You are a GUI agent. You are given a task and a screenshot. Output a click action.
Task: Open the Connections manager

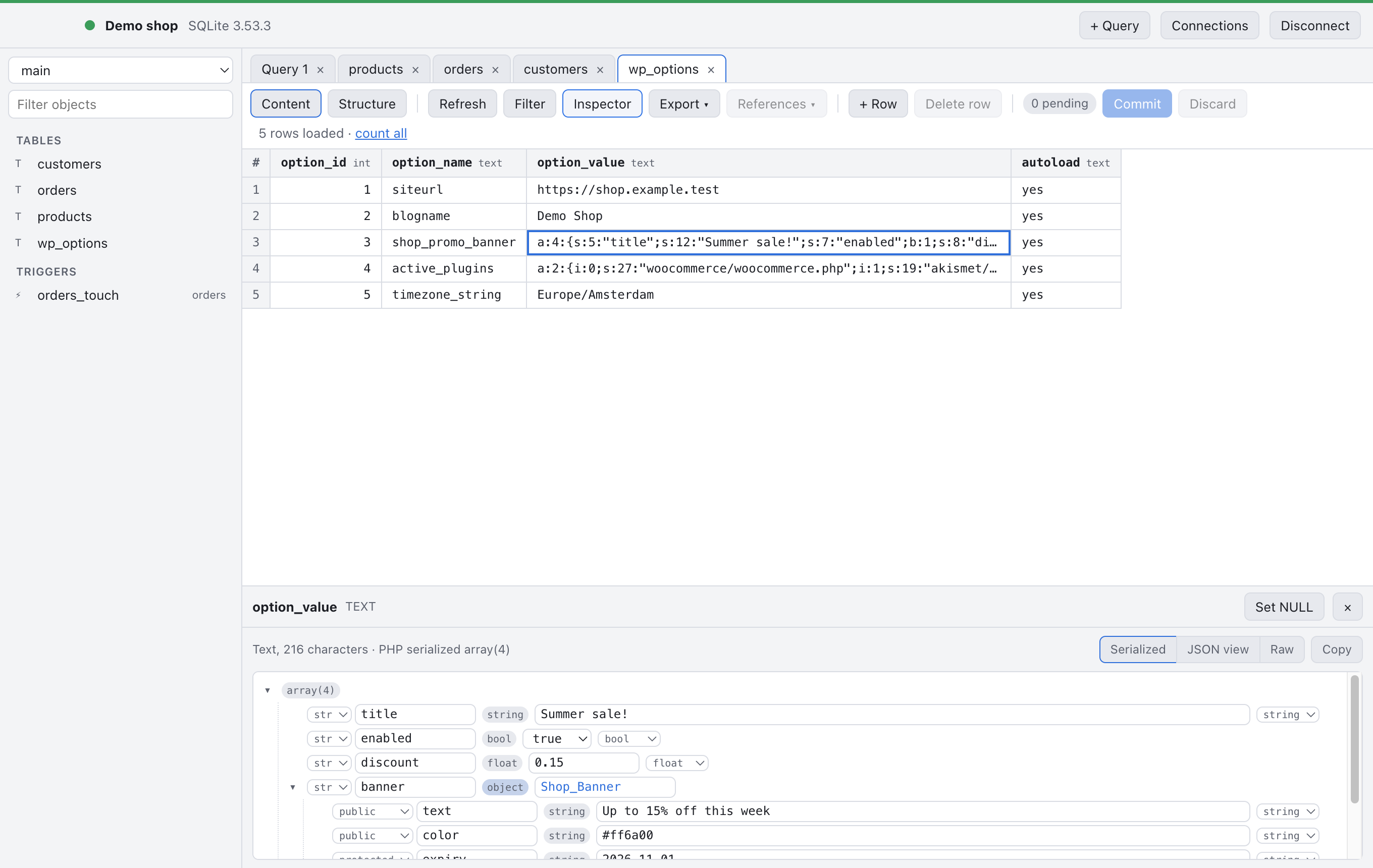tap(1210, 26)
